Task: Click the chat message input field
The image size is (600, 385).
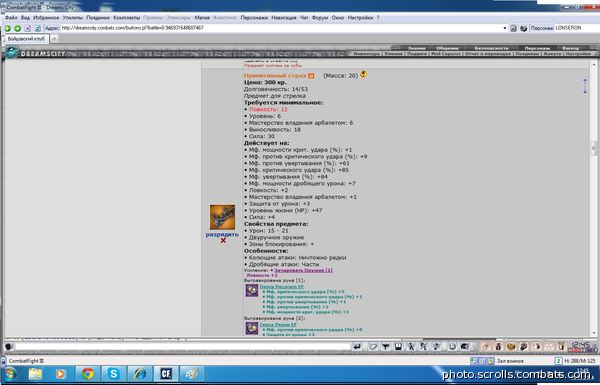Action: click(183, 347)
